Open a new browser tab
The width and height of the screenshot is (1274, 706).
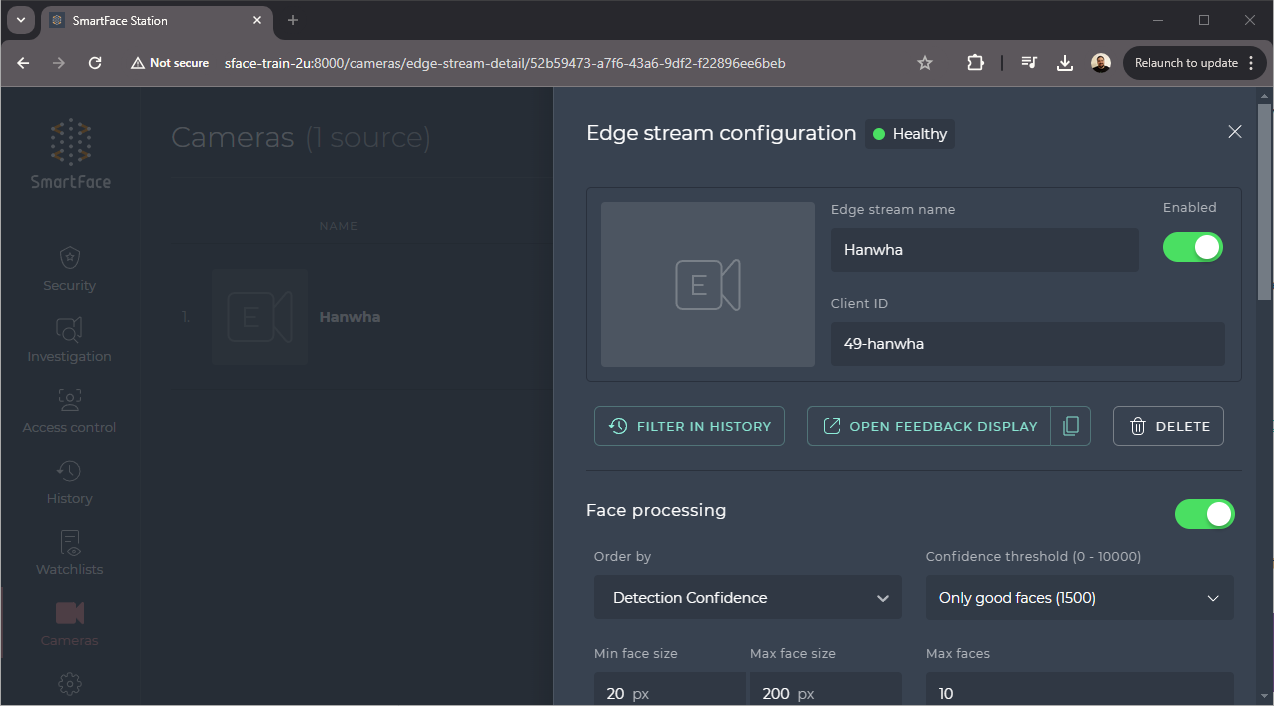[x=293, y=20]
